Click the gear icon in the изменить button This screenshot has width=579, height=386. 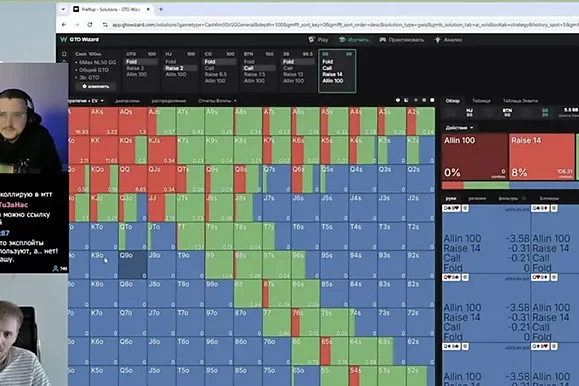pos(84,86)
